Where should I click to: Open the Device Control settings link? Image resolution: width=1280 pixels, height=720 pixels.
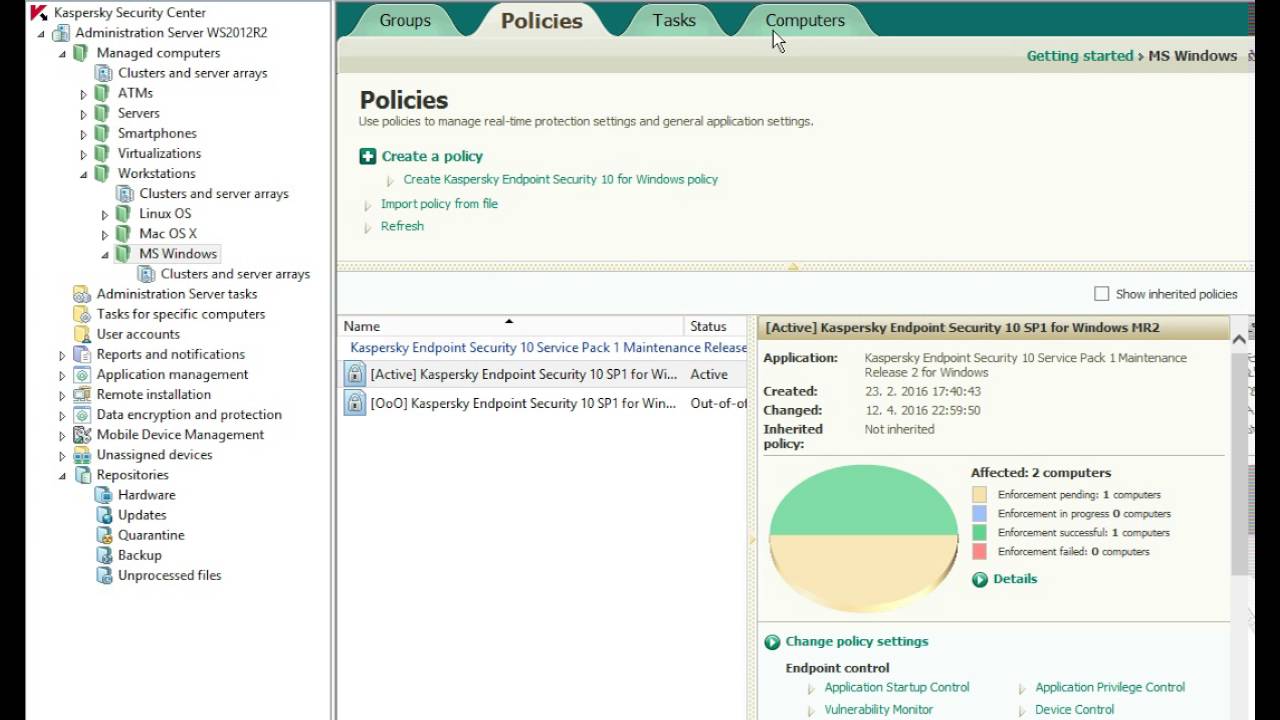[1075, 709]
